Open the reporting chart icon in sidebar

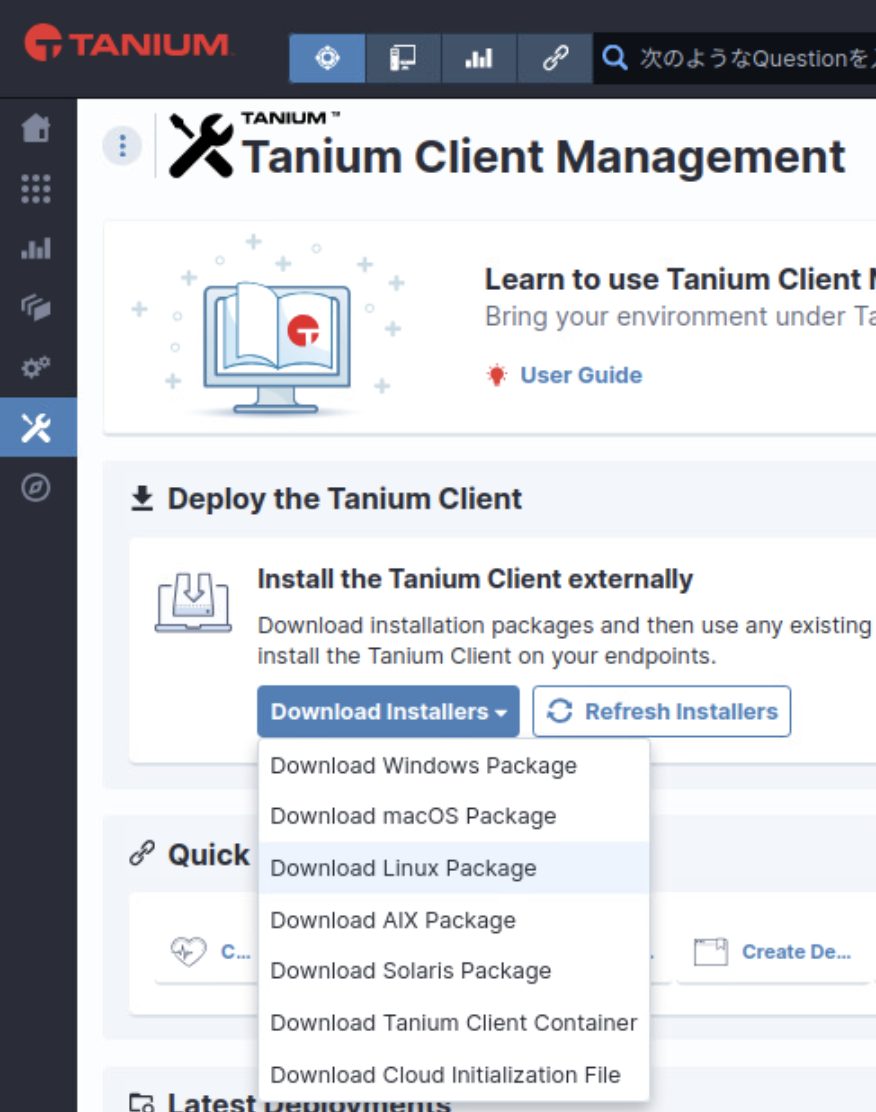click(x=36, y=249)
